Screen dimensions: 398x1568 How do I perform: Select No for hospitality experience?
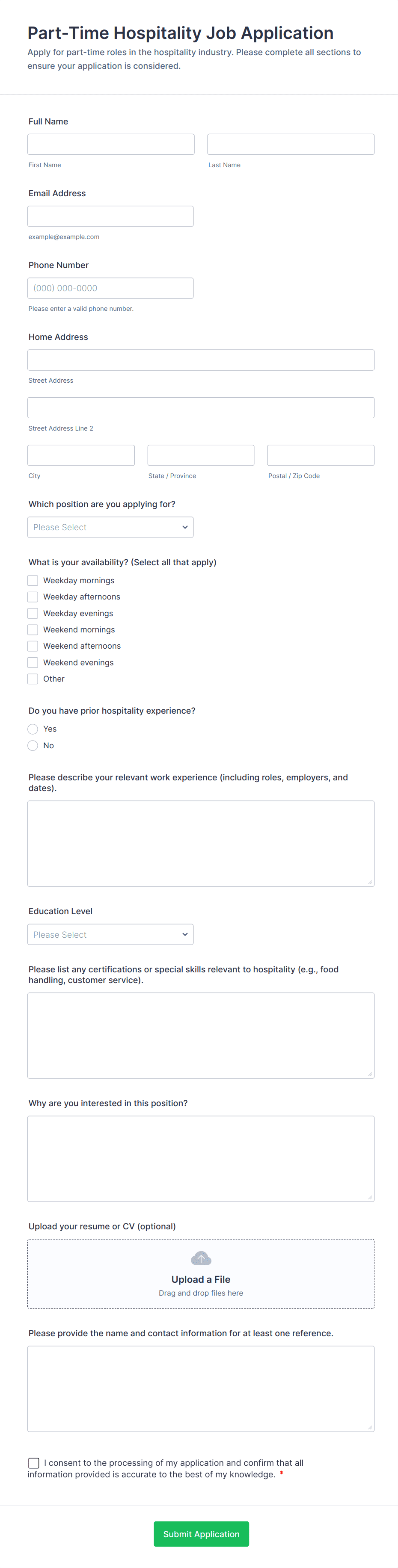click(32, 745)
